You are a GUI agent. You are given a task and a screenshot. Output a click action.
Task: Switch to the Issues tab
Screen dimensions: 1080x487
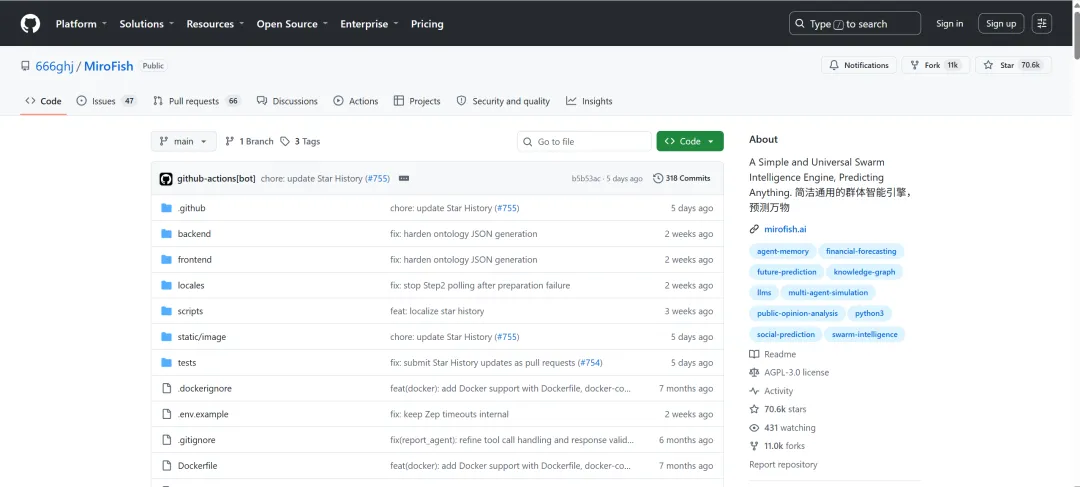pos(106,101)
